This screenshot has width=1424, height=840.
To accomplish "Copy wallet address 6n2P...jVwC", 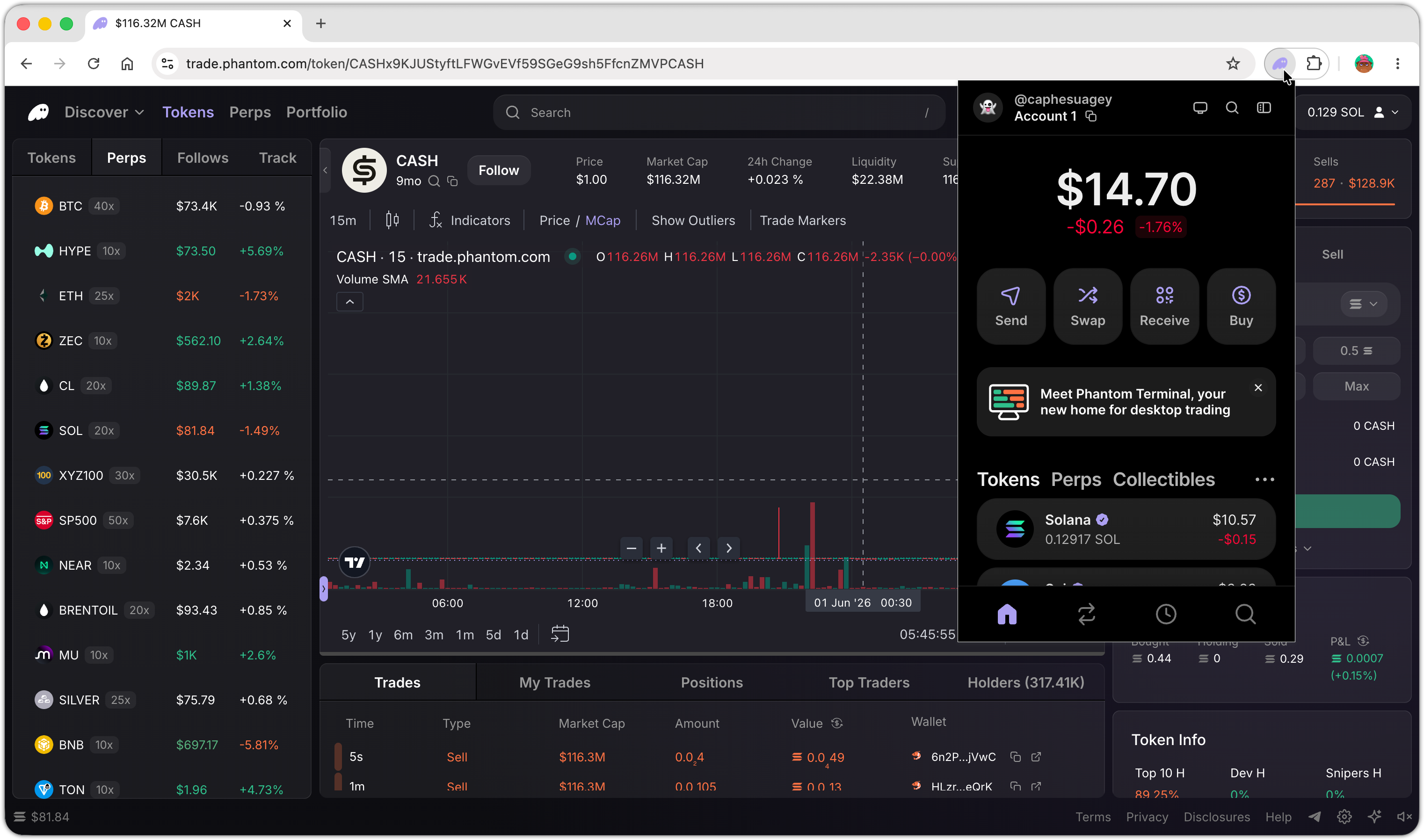I will [1015, 757].
